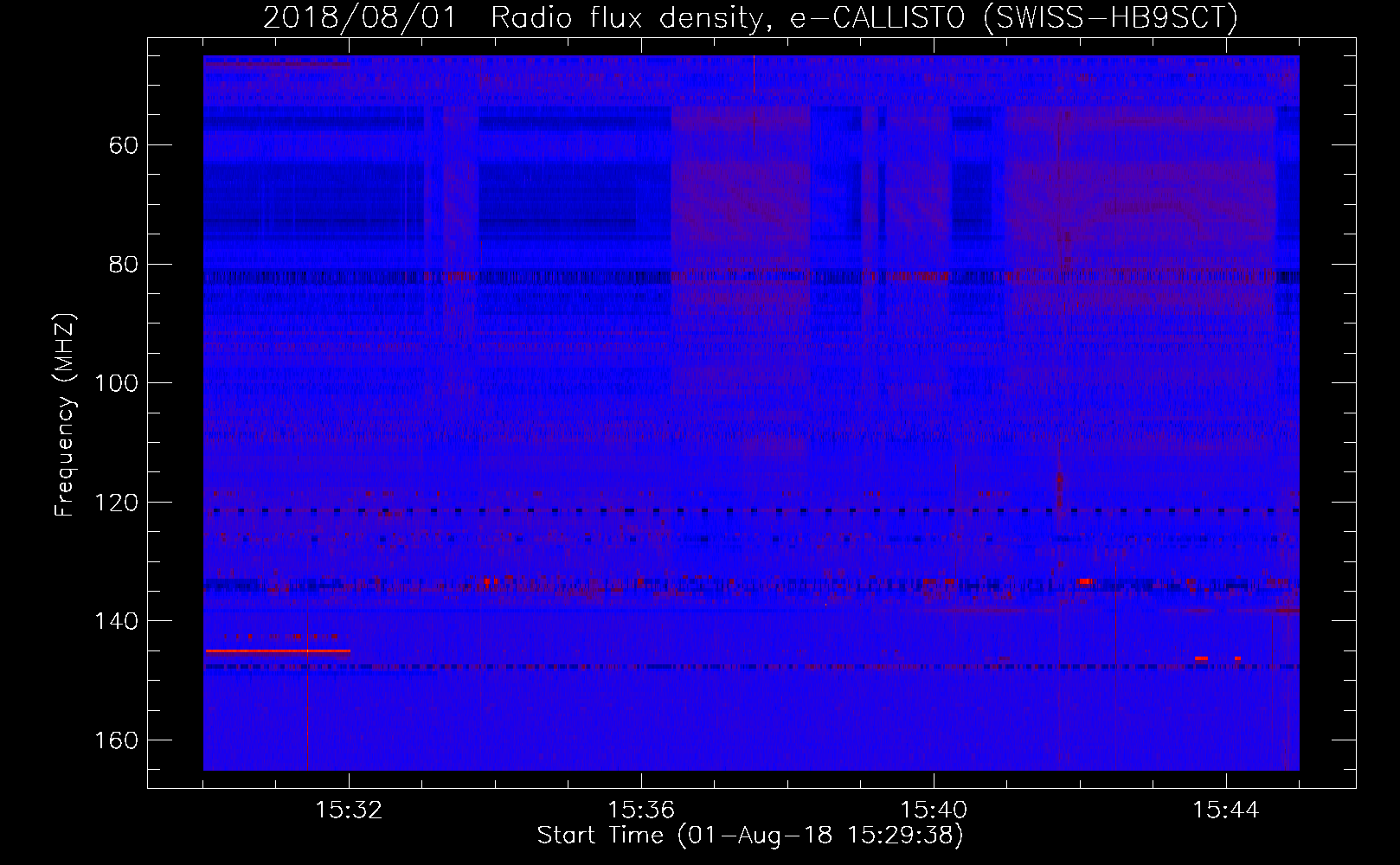Click the 'Start Time (01-Aug-18 15:29:38)' label
The width and height of the screenshot is (1400, 865).
coord(750,836)
